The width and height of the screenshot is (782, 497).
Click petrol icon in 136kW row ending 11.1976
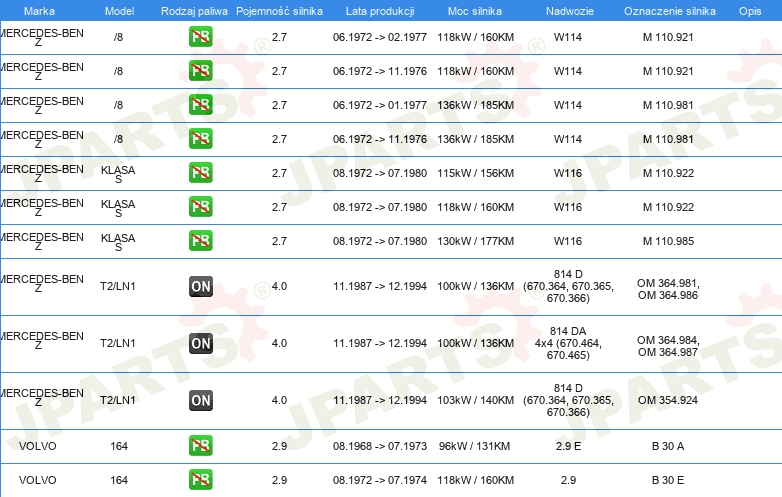[200, 139]
